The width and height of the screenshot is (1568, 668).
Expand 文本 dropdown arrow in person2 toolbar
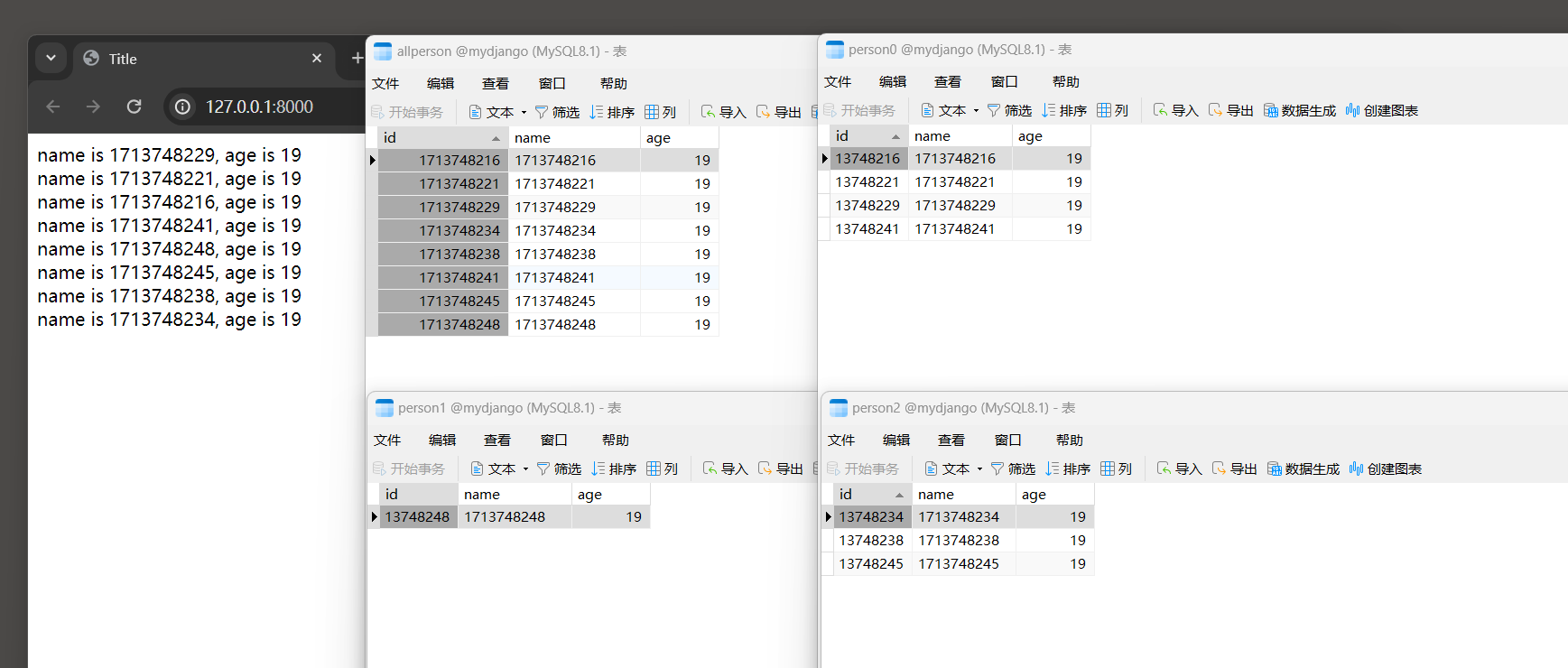coord(979,469)
